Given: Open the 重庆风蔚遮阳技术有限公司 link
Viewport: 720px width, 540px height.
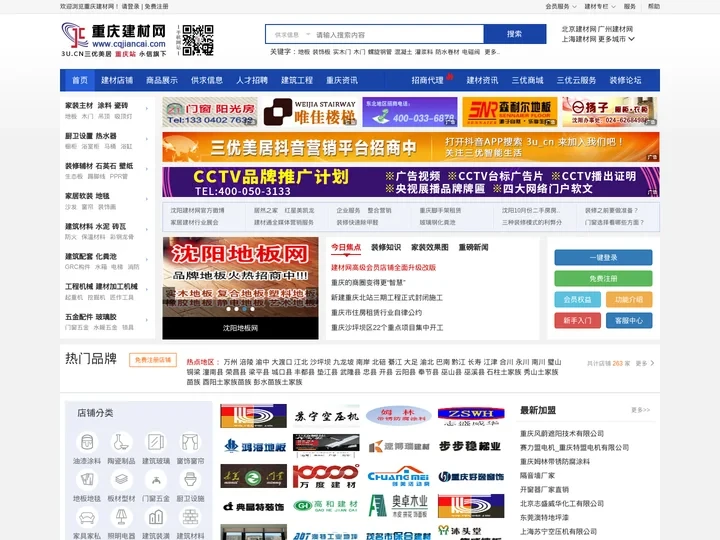Looking at the screenshot, I should point(562,433).
